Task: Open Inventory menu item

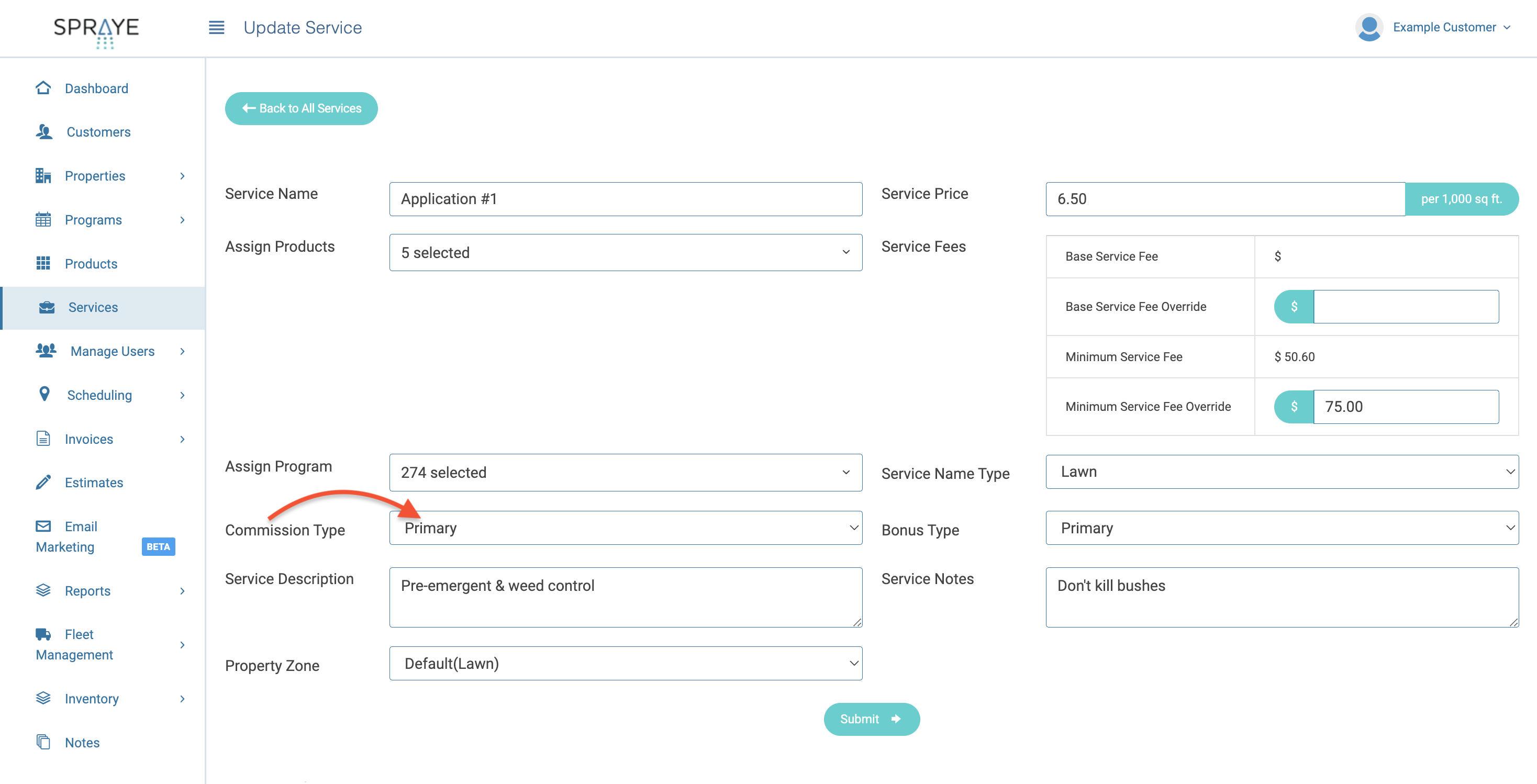Action: click(x=91, y=698)
